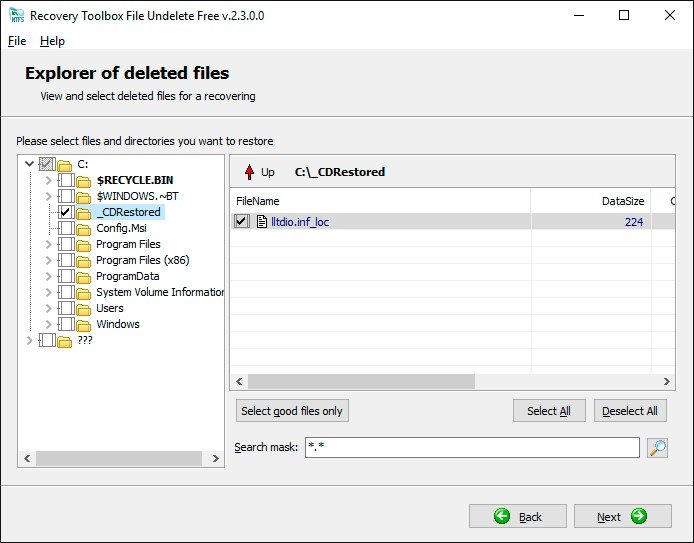The height and width of the screenshot is (543, 694).
Task: Click the file list scroll left arrow
Action: 239,381
